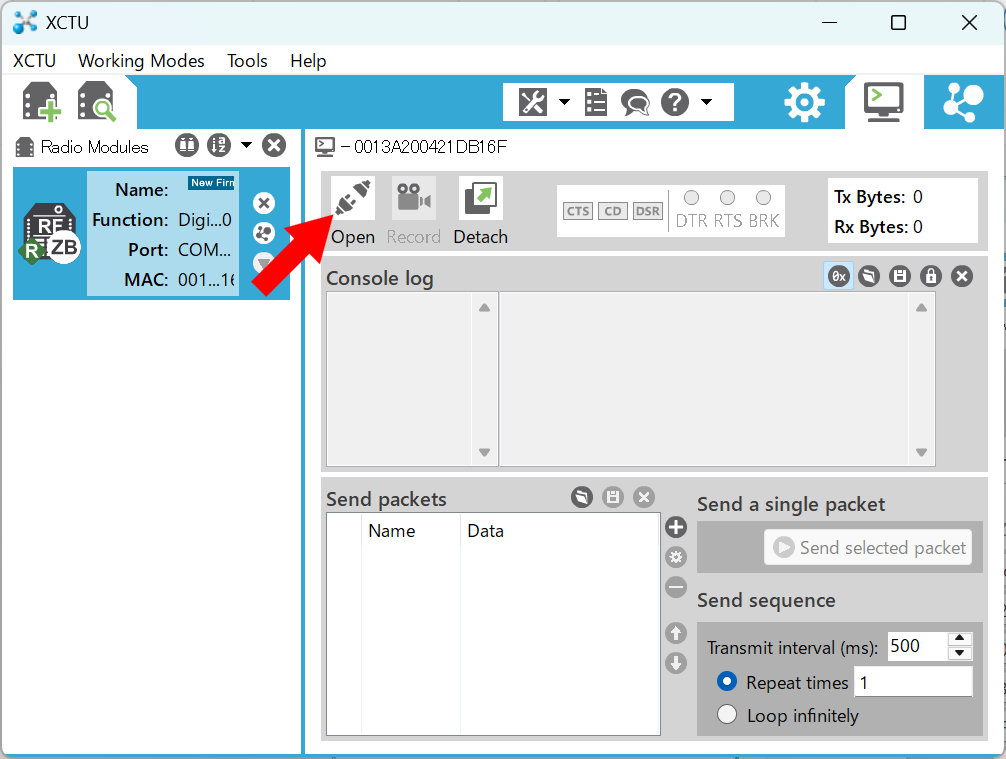Click scroll down arrow console right pane
This screenshot has width=1006, height=759.
[x=921, y=452]
